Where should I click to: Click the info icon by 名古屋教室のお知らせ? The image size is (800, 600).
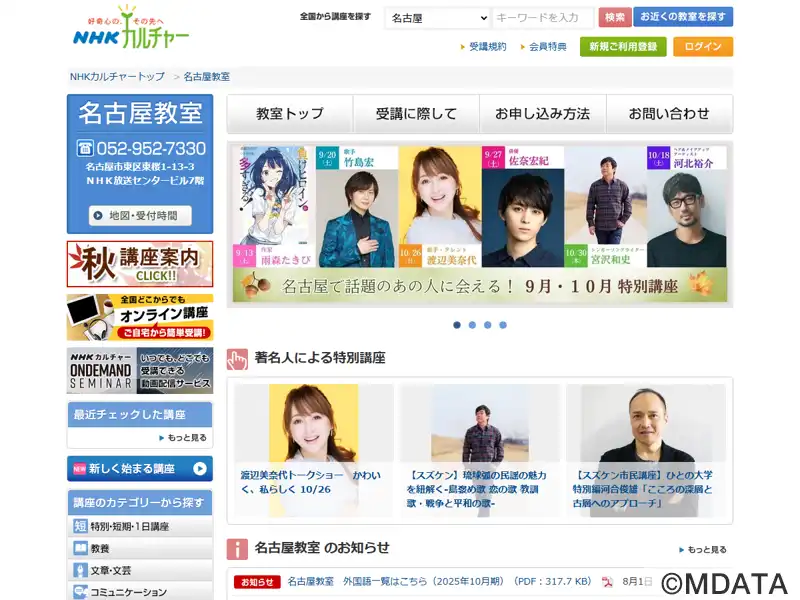click(237, 549)
